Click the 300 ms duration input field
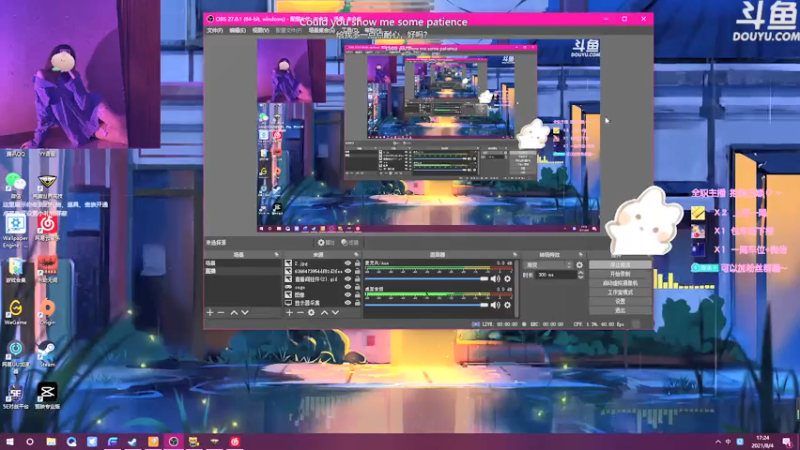 pyautogui.click(x=555, y=274)
